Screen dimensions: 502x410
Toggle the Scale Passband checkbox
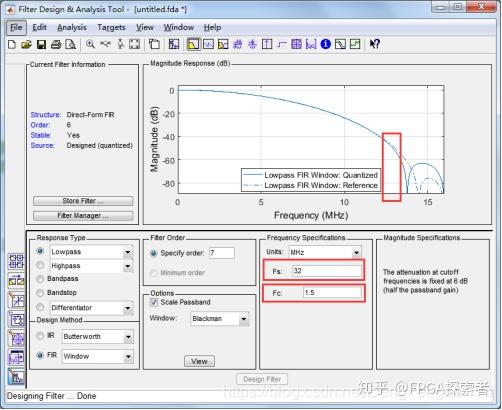tap(154, 302)
